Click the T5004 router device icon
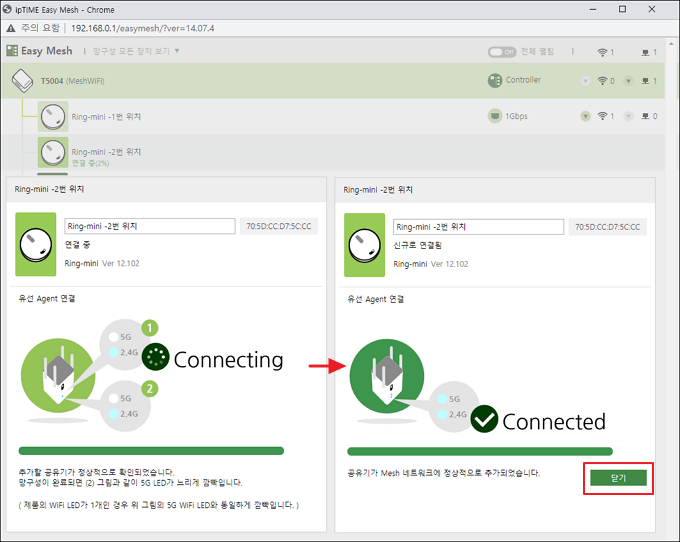680x542 pixels. pyautogui.click(x=22, y=81)
